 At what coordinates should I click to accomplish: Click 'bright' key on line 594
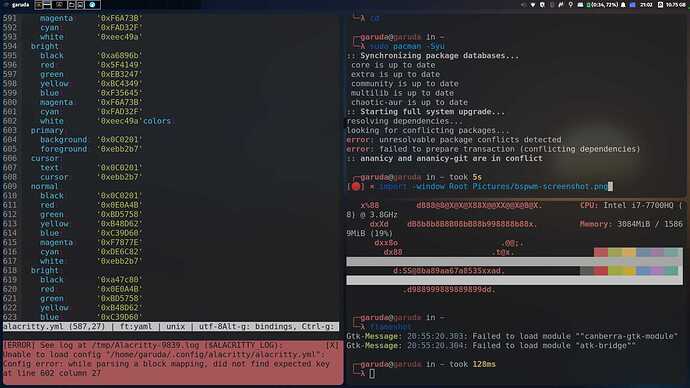44,46
